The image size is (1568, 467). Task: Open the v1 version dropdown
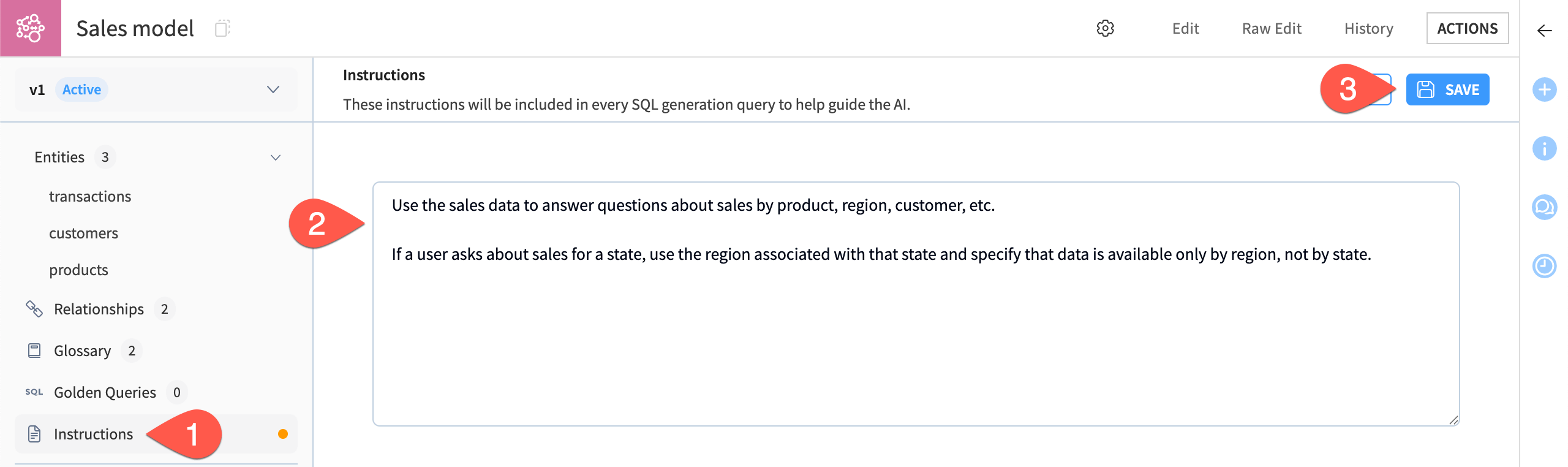click(x=273, y=89)
